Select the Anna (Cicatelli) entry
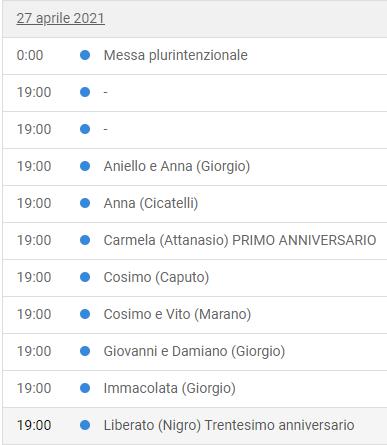The height and width of the screenshot is (445, 387). click(151, 203)
